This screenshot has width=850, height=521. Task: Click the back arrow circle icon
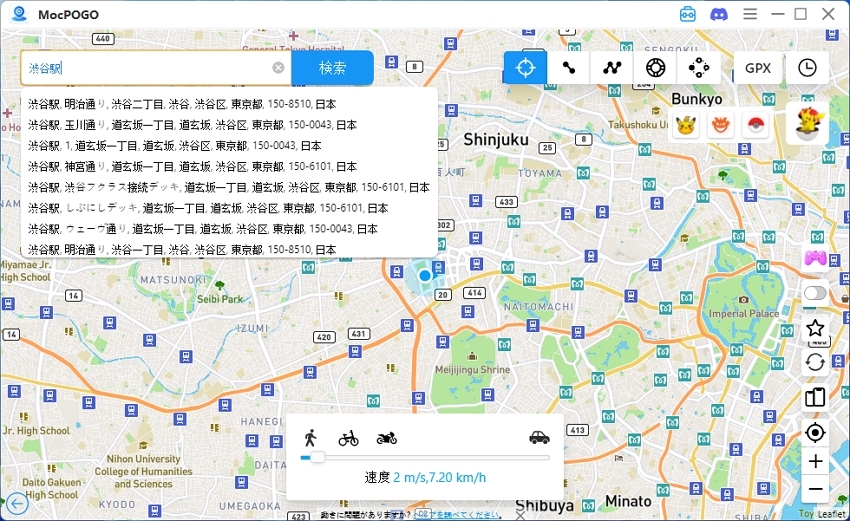17,504
